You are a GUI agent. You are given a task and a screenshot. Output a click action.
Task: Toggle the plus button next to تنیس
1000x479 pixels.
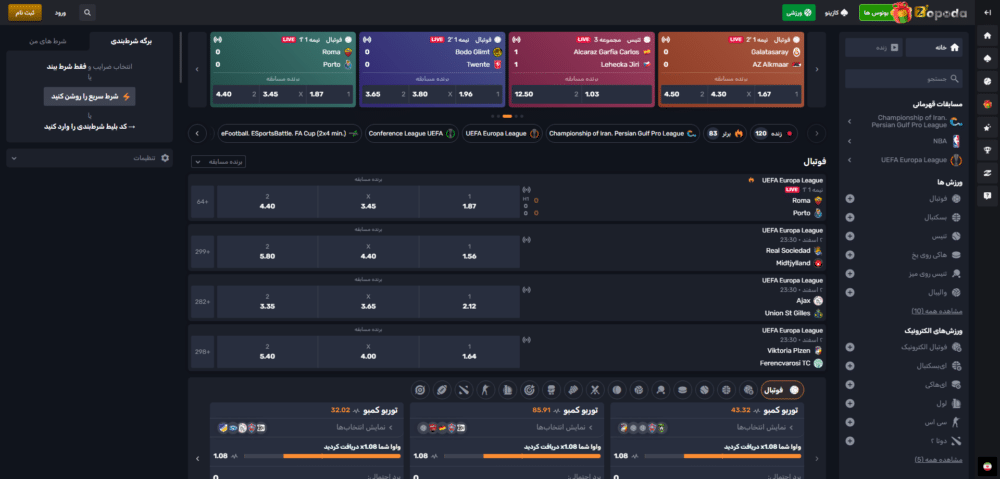click(849, 236)
